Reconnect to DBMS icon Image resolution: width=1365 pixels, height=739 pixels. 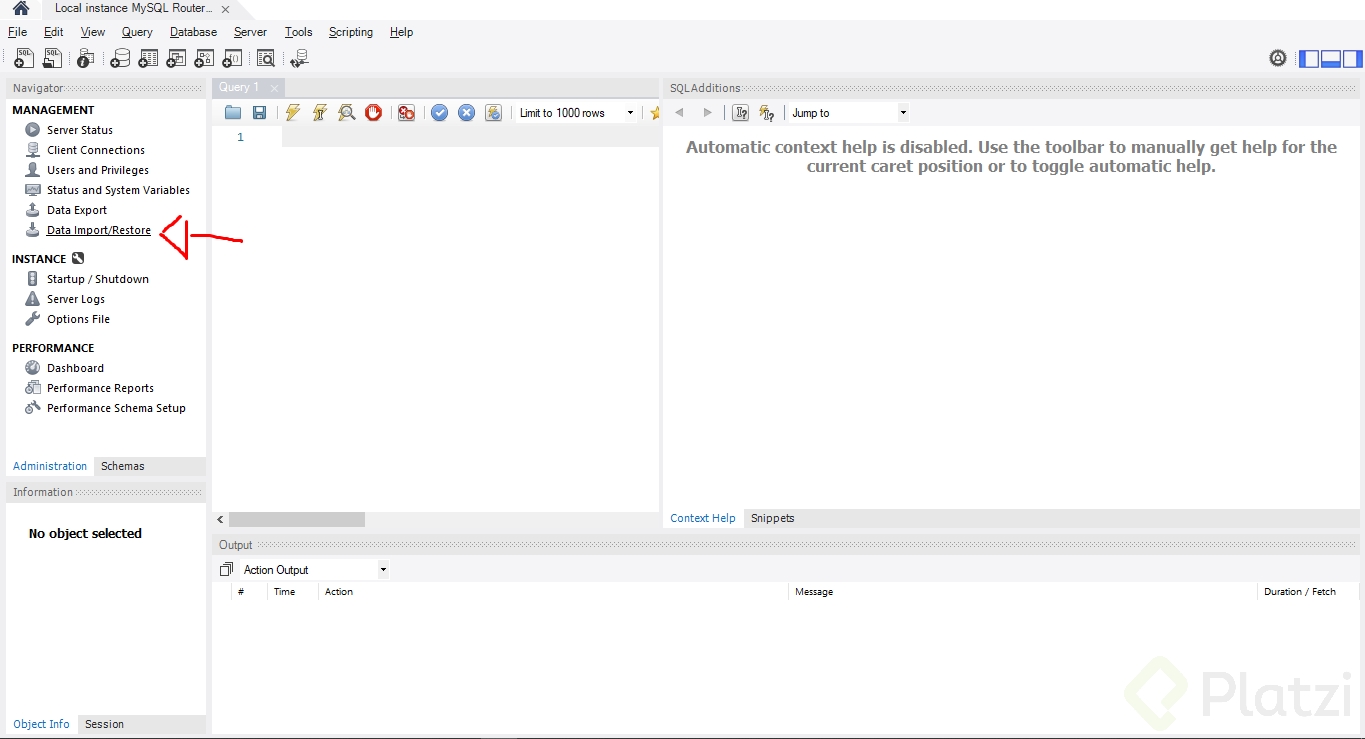click(x=299, y=58)
